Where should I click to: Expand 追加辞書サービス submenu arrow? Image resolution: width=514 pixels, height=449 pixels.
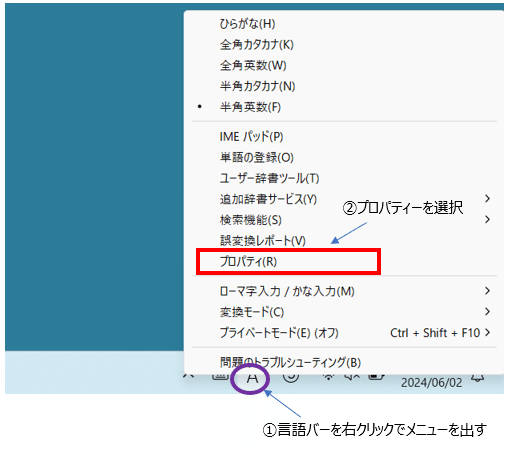pos(487,199)
